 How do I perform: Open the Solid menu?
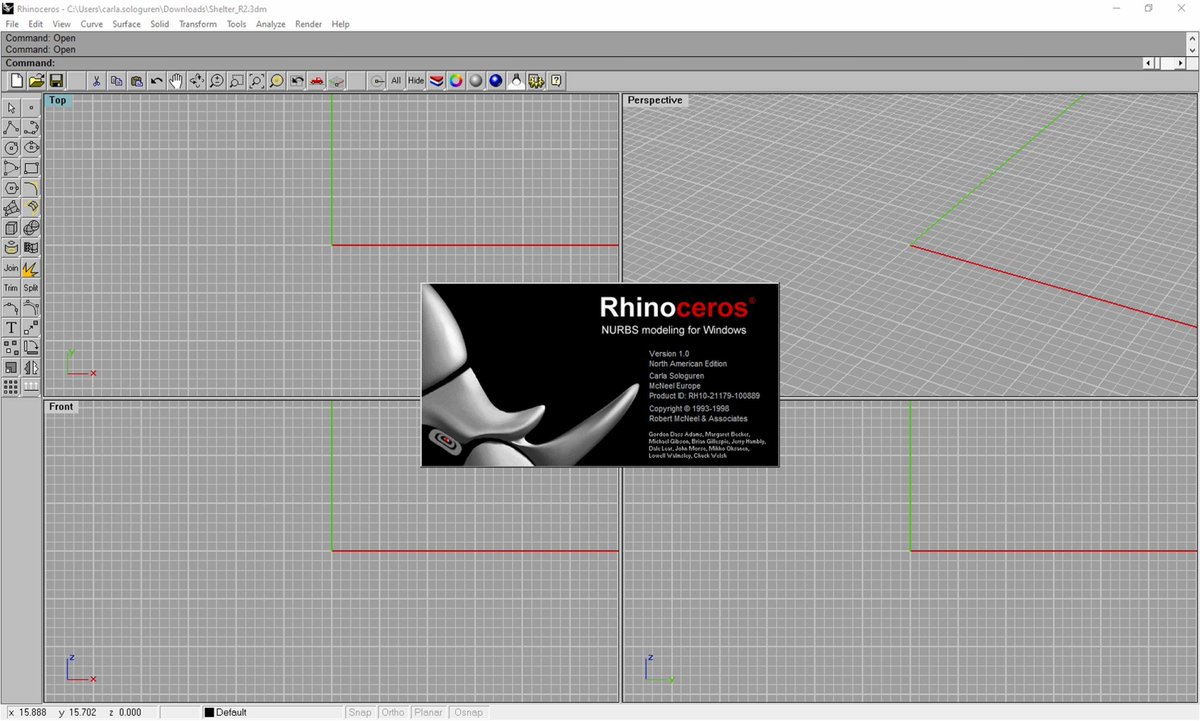click(x=160, y=24)
